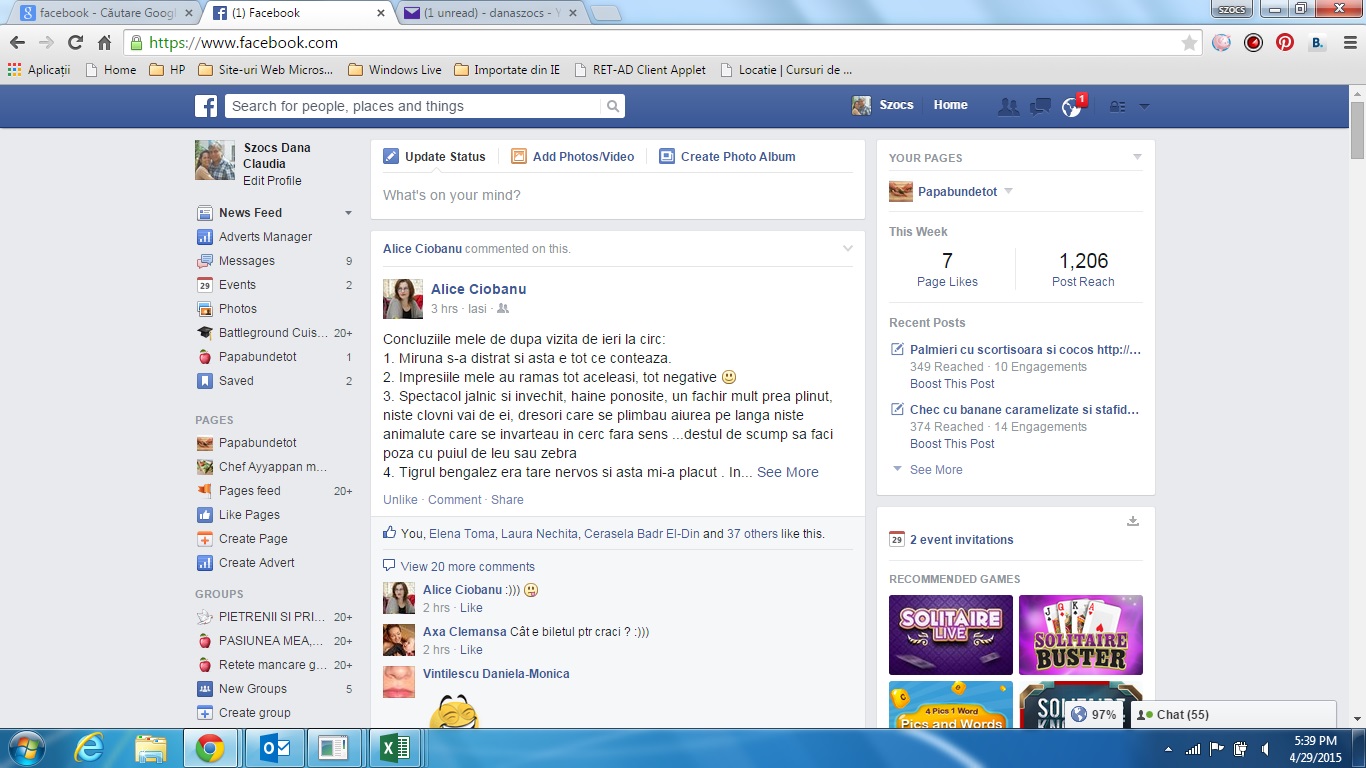The width and height of the screenshot is (1366, 768).
Task: Open Solitaire Buster game thumbnail
Action: click(x=1081, y=635)
